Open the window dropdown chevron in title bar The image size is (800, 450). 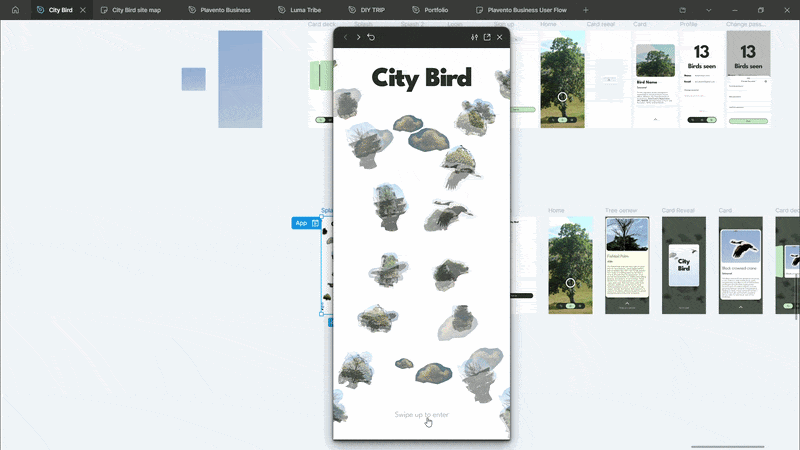[x=709, y=10]
